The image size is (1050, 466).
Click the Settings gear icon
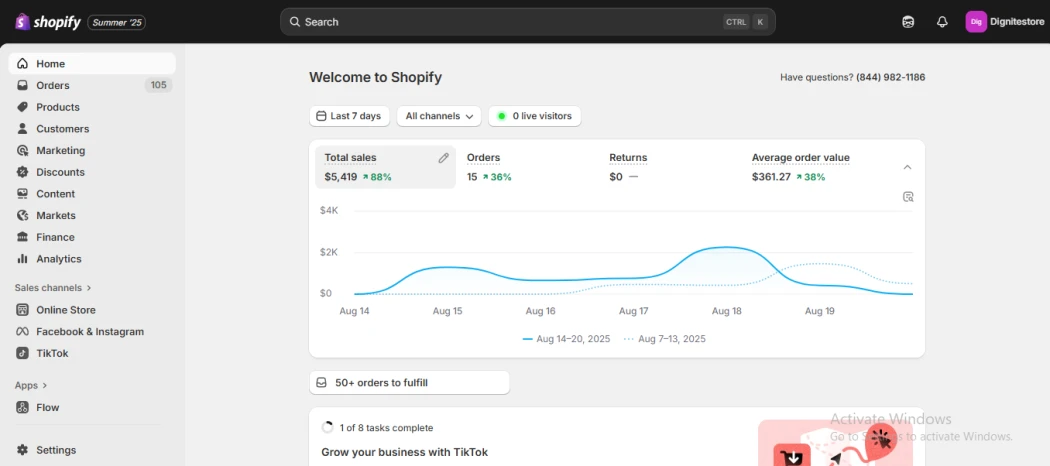(23, 450)
